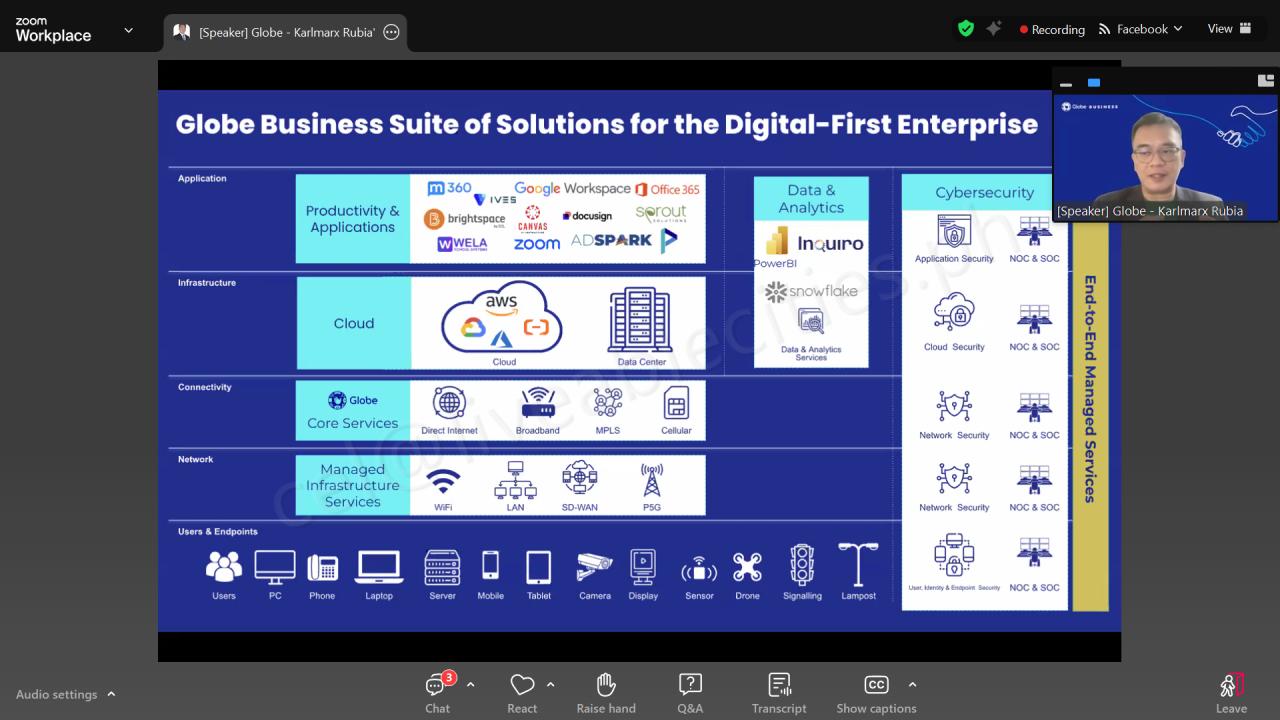Expand the Chat options chevron
Screen dimensions: 1280x720
coord(470,685)
